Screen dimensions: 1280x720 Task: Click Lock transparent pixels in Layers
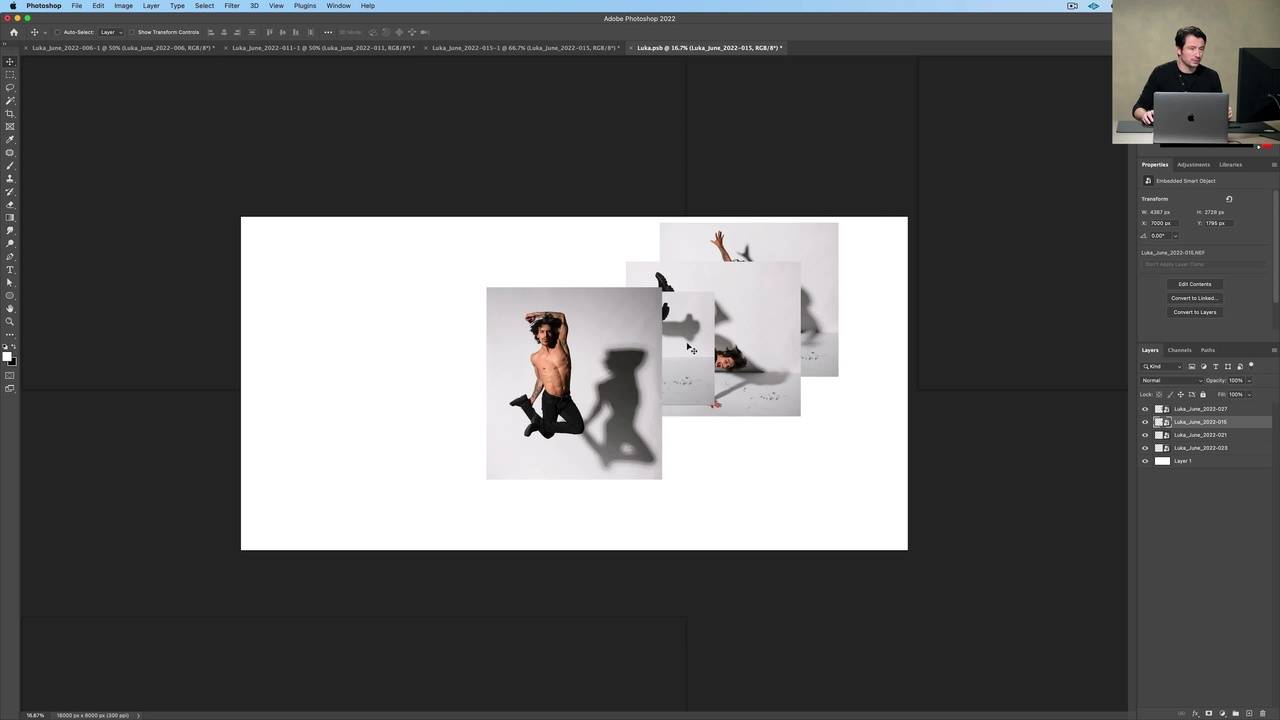(1159, 394)
